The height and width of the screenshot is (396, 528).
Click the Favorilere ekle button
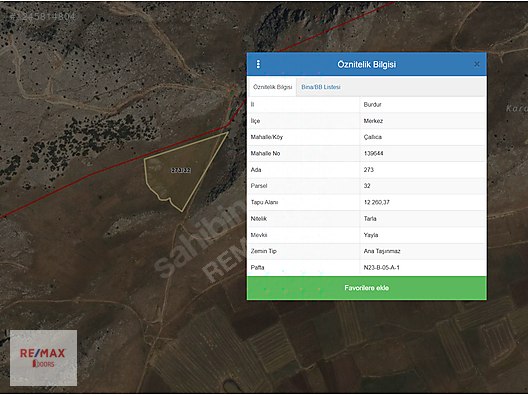tap(366, 288)
